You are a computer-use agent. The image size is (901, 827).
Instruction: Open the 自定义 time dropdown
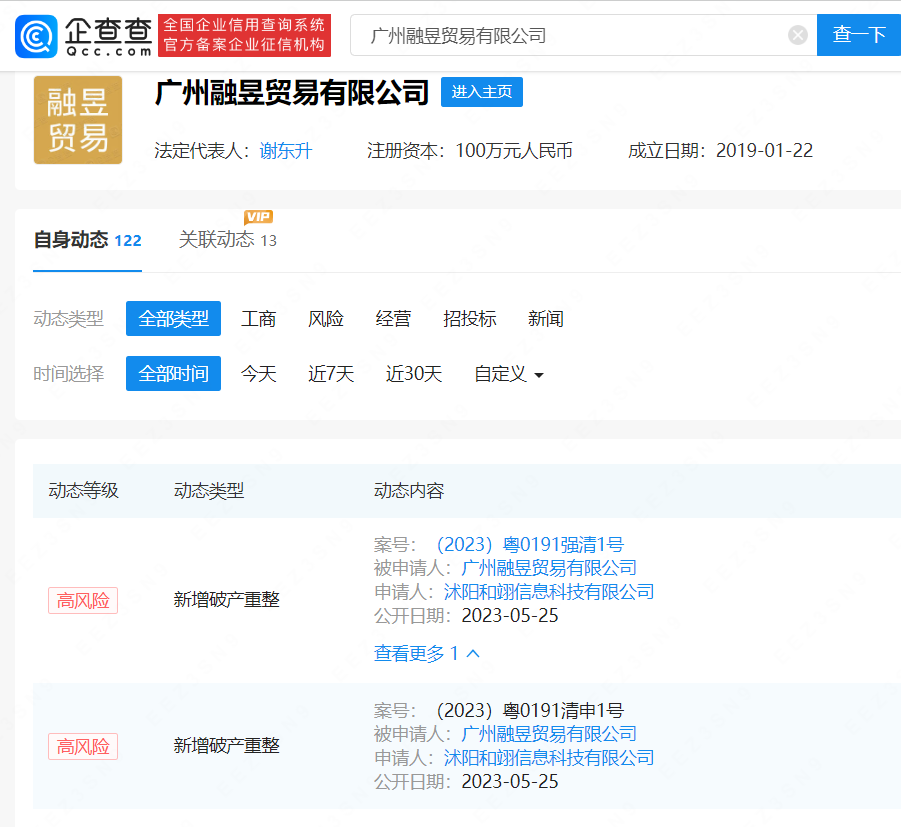(509, 374)
